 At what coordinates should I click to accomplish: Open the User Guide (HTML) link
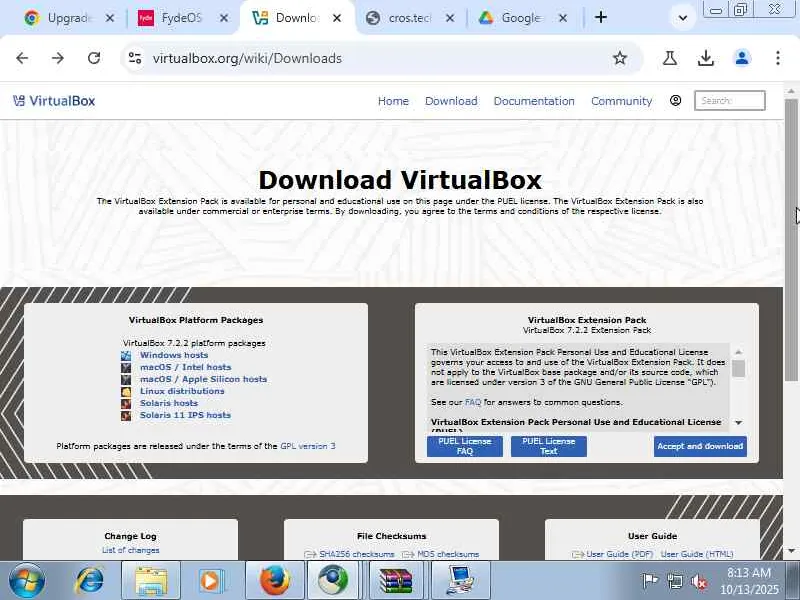tap(697, 554)
